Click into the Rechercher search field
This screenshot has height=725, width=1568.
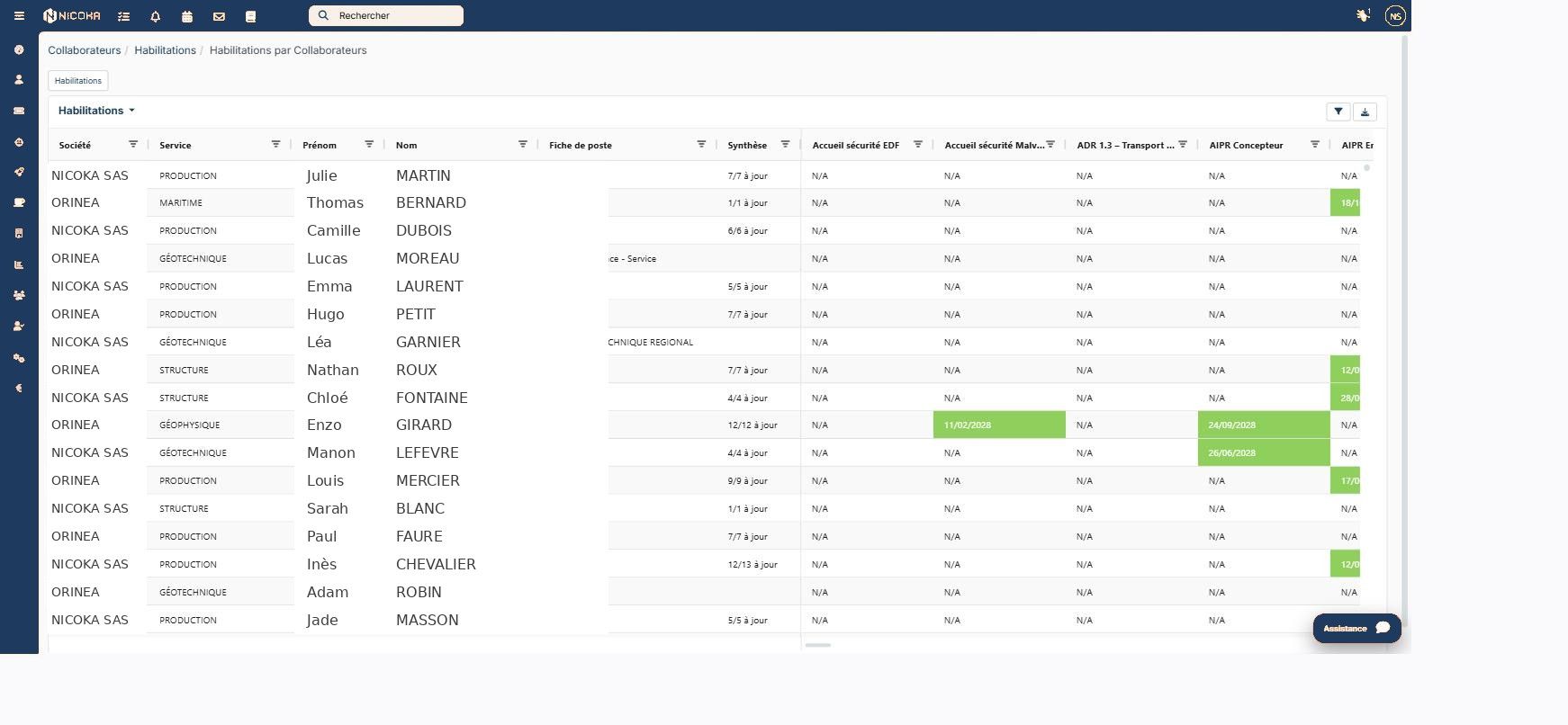pos(386,15)
